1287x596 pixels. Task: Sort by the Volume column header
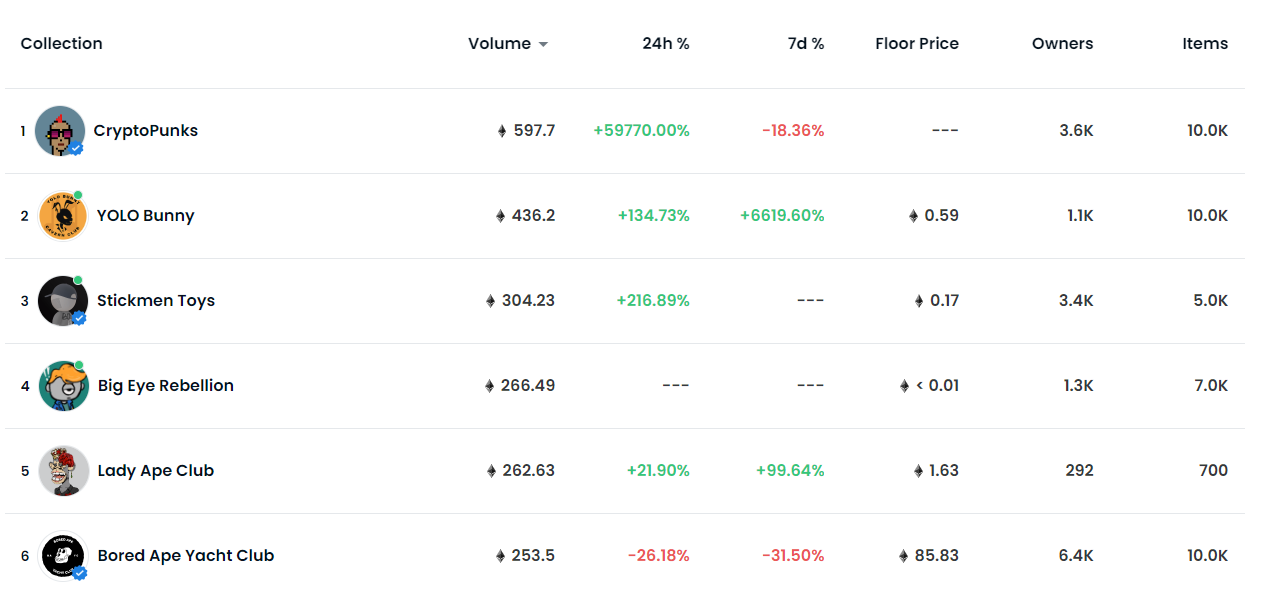tap(500, 44)
